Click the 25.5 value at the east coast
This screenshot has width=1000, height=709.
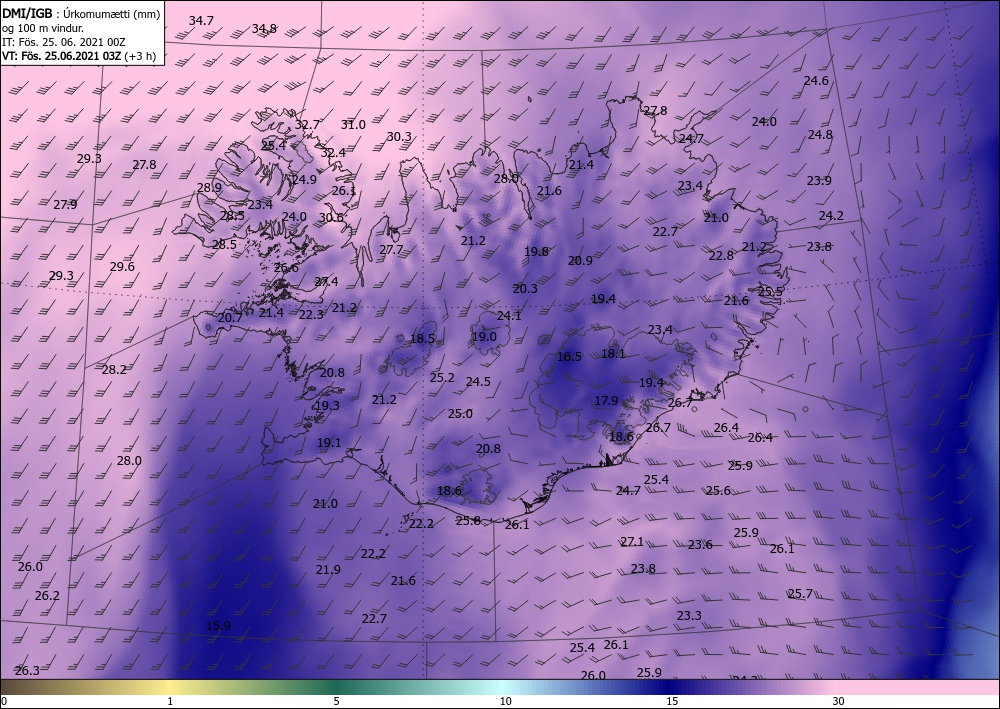(x=770, y=291)
